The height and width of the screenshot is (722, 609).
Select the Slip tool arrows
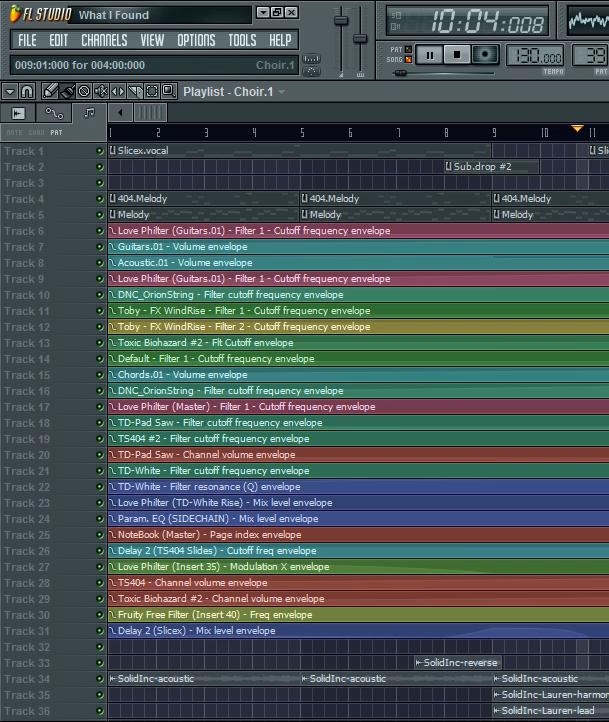(x=118, y=91)
